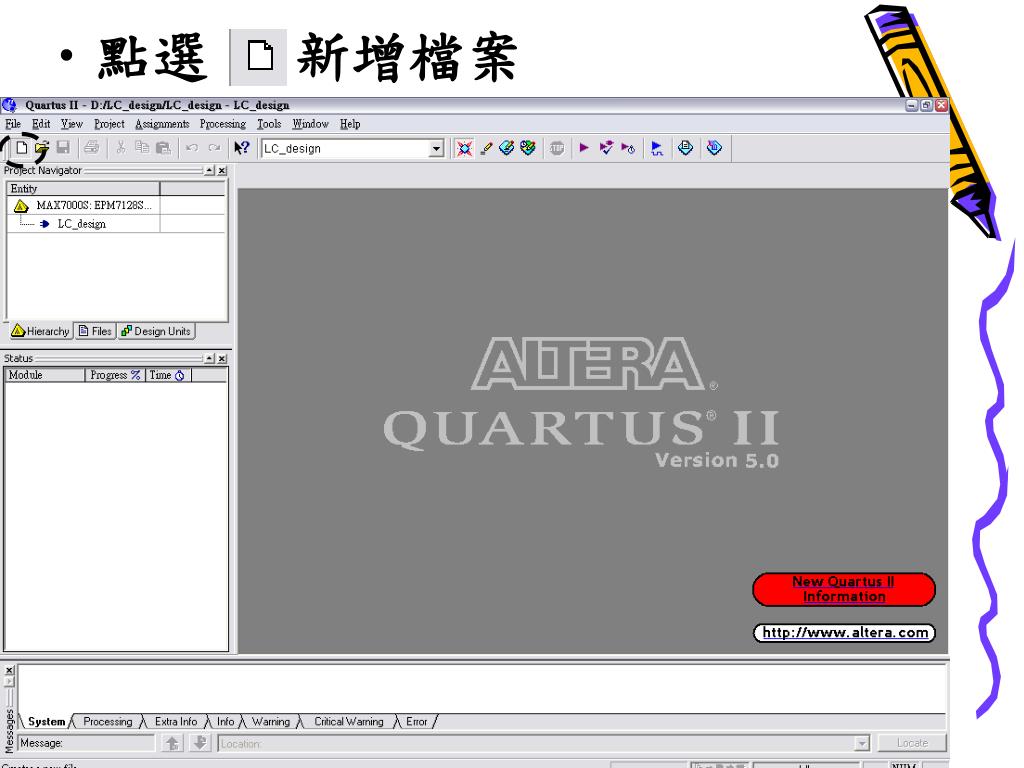1024x768 pixels.
Task: Close the Messages panel
Action: (x=9, y=670)
